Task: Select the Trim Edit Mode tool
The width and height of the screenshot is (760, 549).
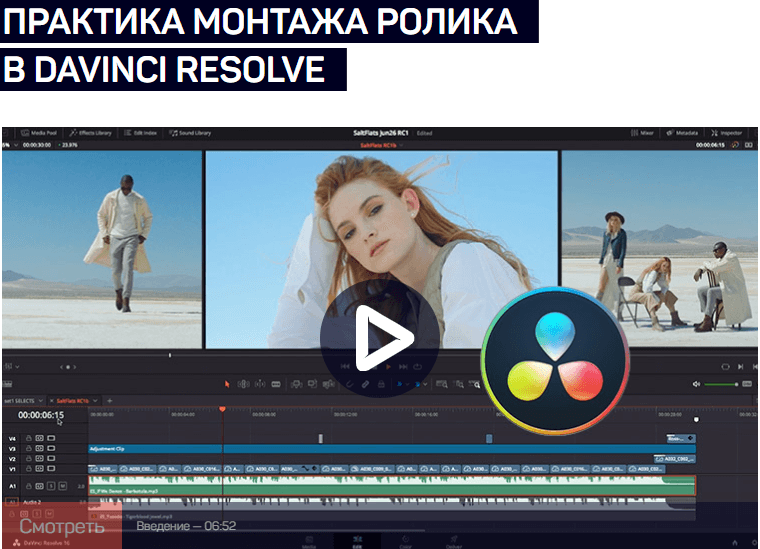Action: click(243, 384)
